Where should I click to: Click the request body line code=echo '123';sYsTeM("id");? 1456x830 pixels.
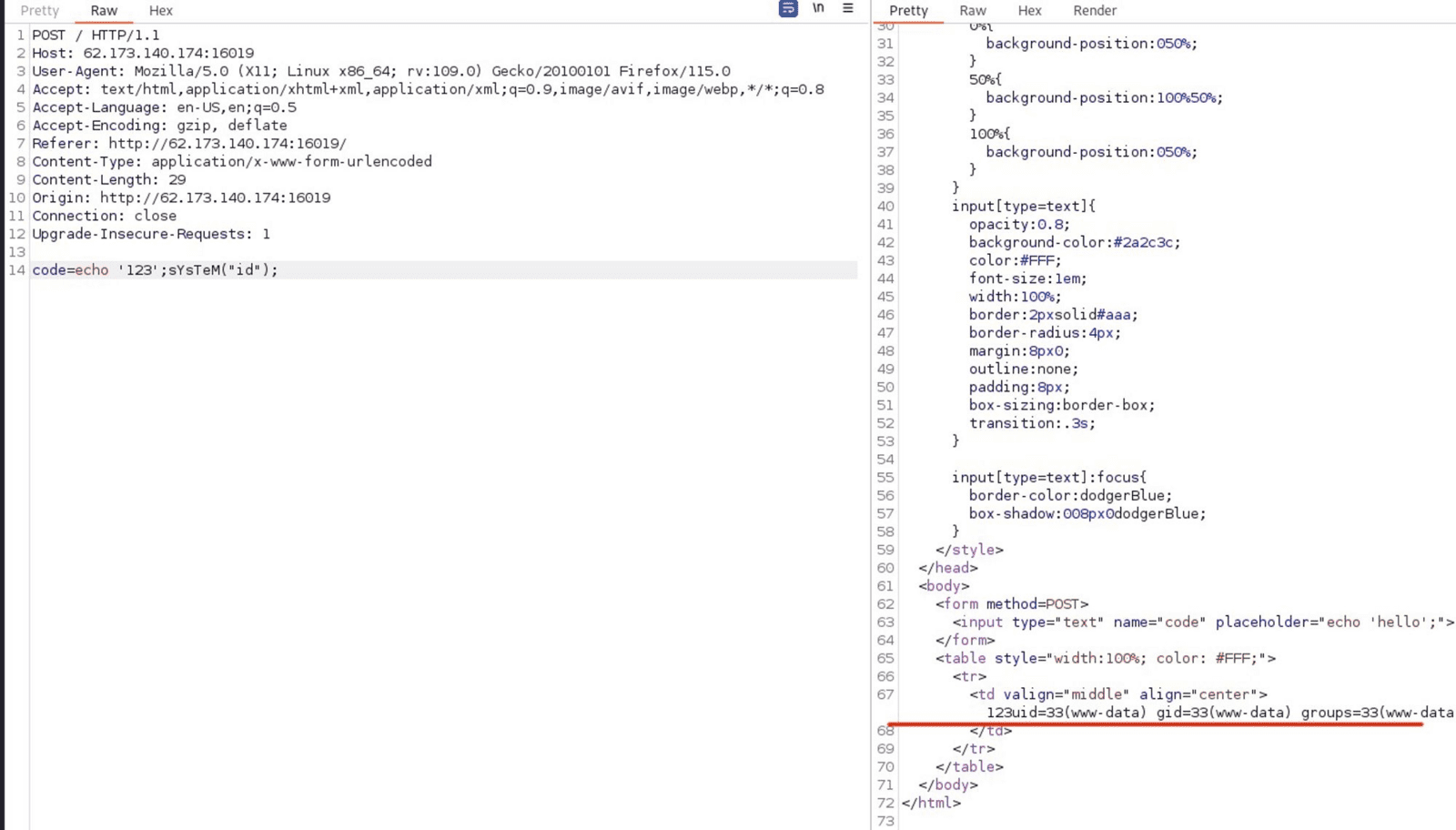(x=156, y=270)
